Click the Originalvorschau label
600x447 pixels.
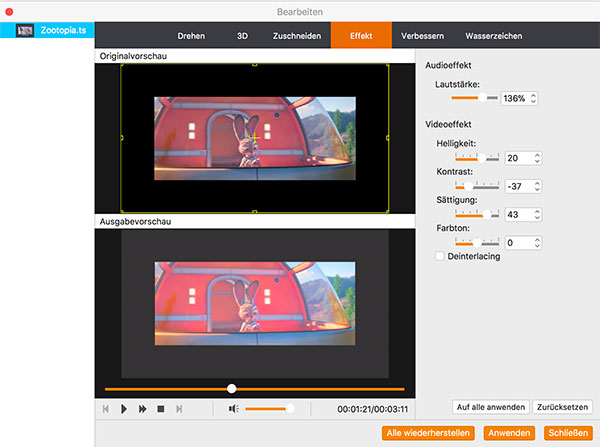click(133, 56)
